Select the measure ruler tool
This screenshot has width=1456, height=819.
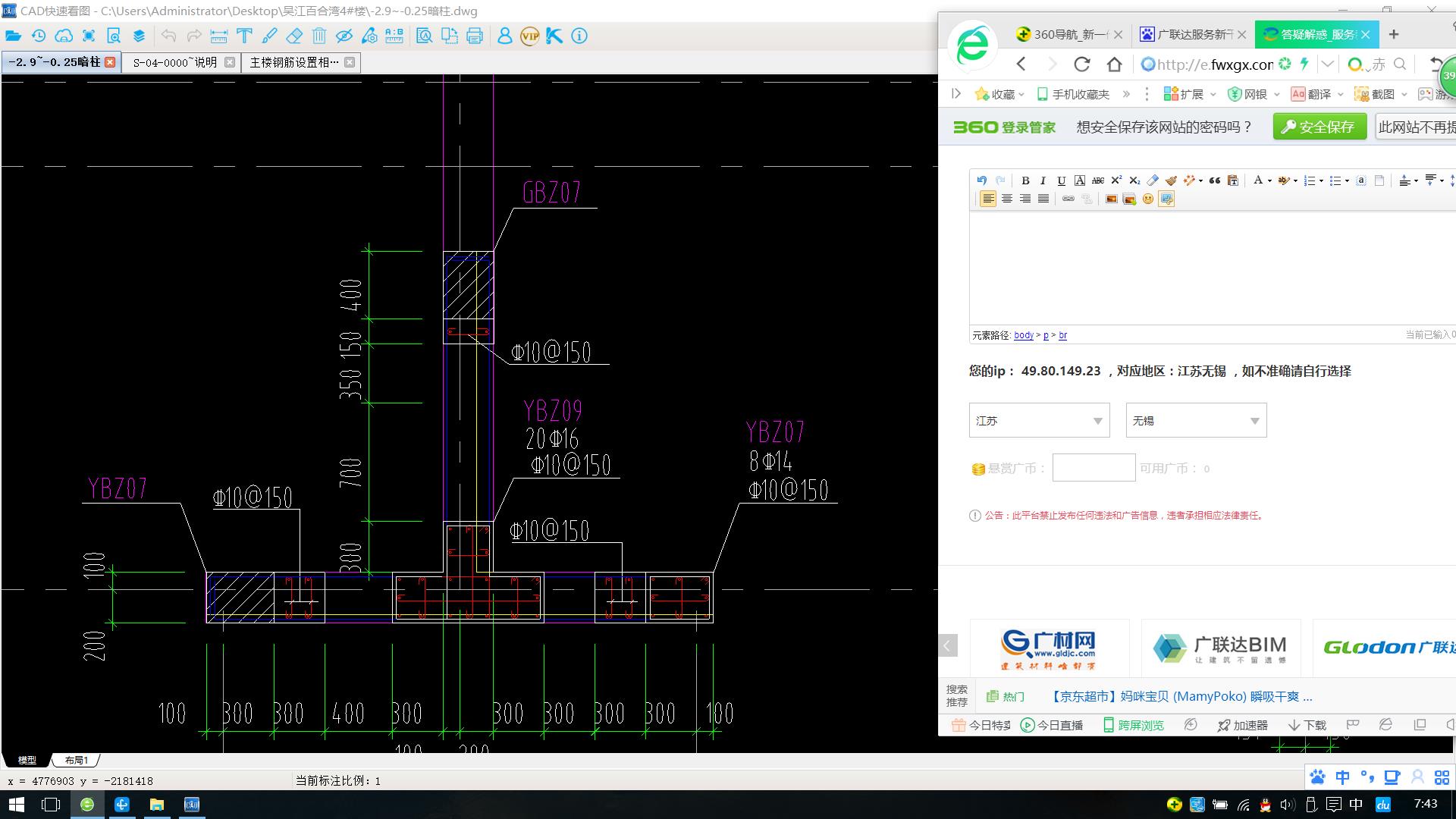point(219,36)
